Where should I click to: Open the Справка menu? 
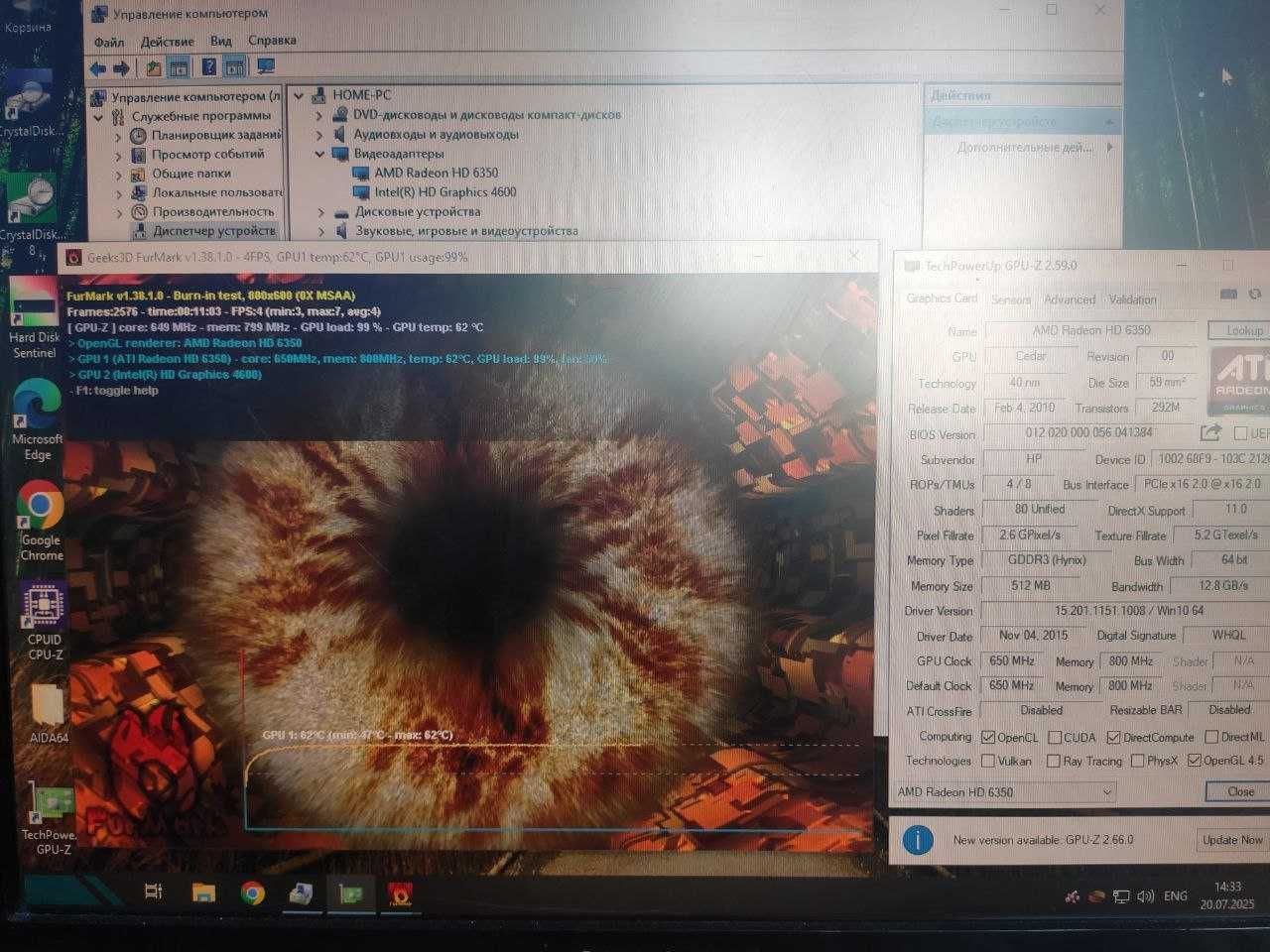(272, 41)
